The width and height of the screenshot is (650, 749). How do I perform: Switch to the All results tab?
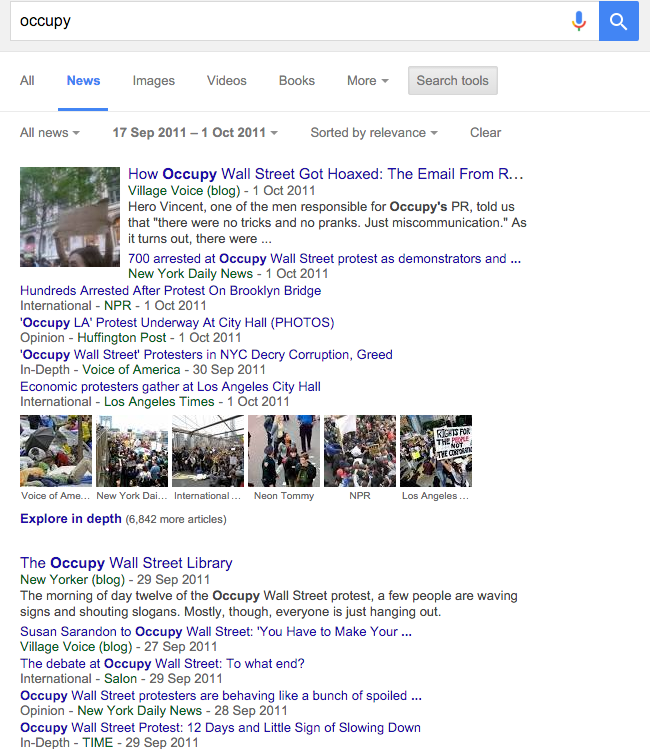tap(27, 81)
